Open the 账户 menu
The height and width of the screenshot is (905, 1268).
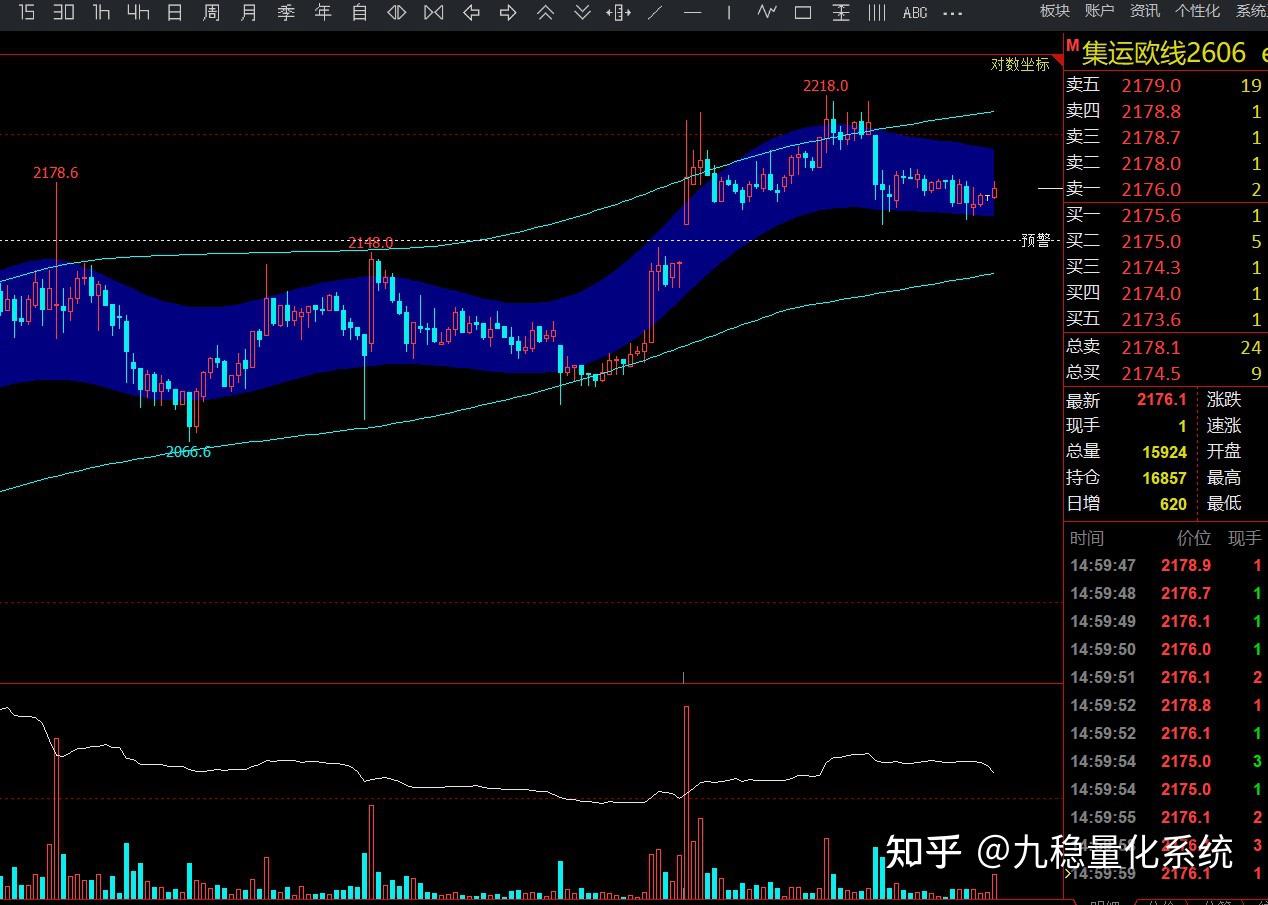click(x=1099, y=11)
